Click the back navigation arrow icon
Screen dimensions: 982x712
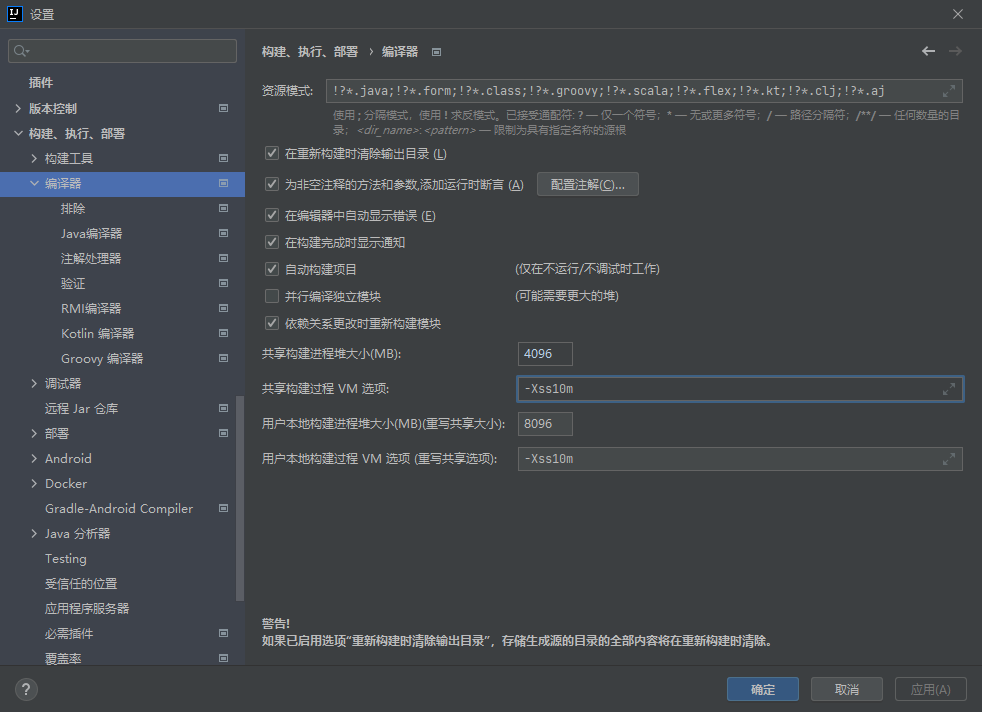pyautogui.click(x=928, y=51)
